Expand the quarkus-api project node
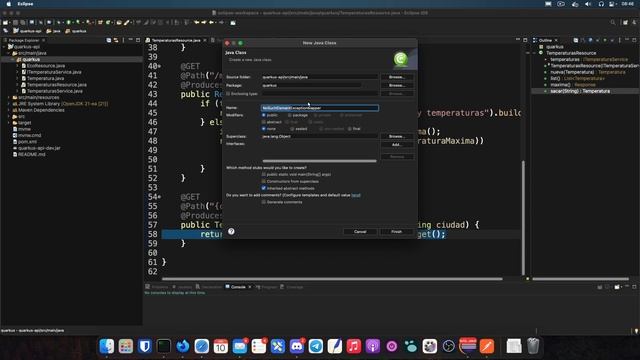This screenshot has width=640, height=360. 4,47
